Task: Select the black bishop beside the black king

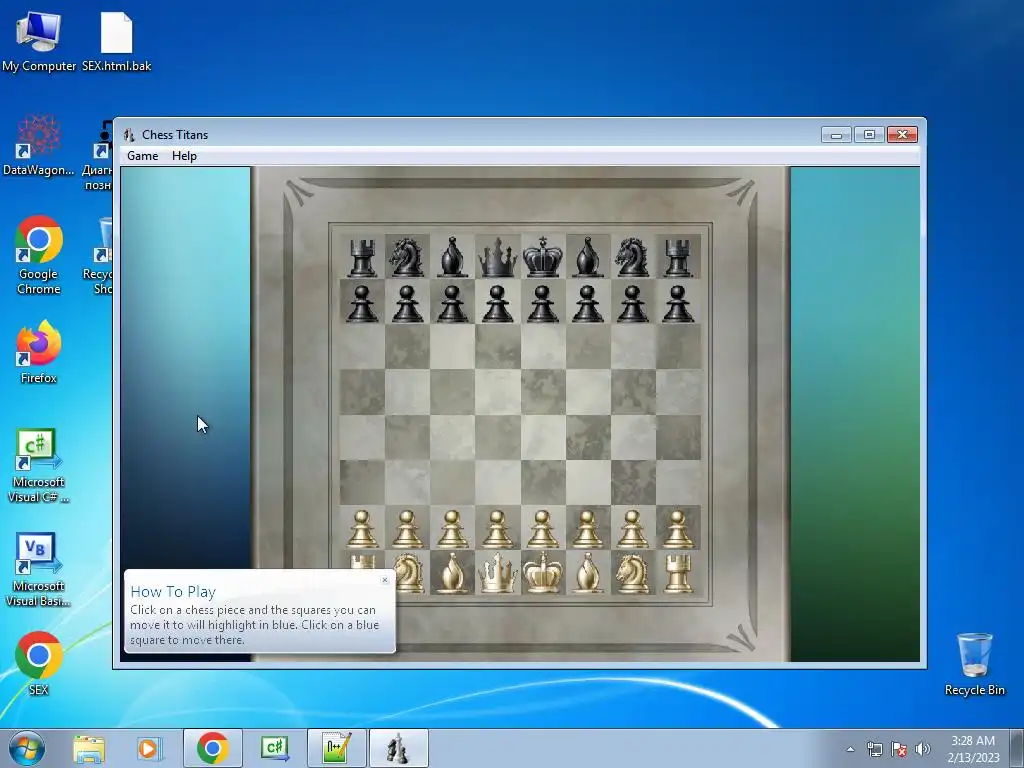Action: [x=587, y=257]
